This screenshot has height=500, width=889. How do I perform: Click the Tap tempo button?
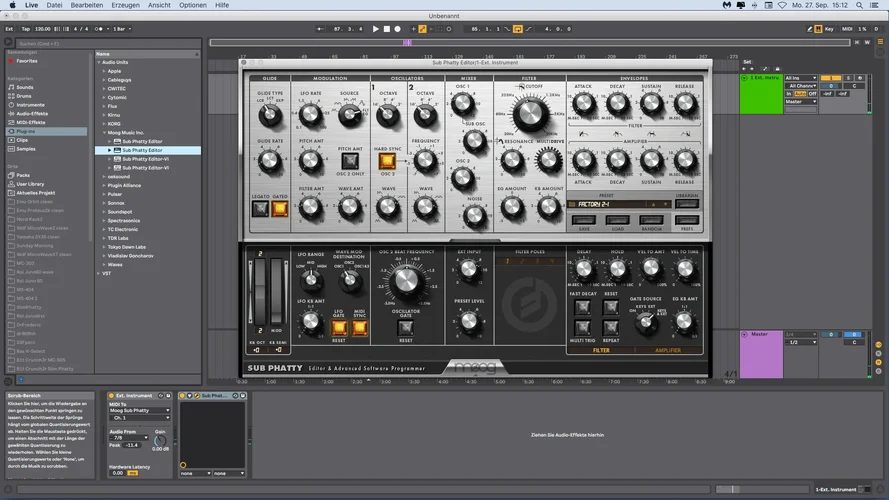point(27,29)
